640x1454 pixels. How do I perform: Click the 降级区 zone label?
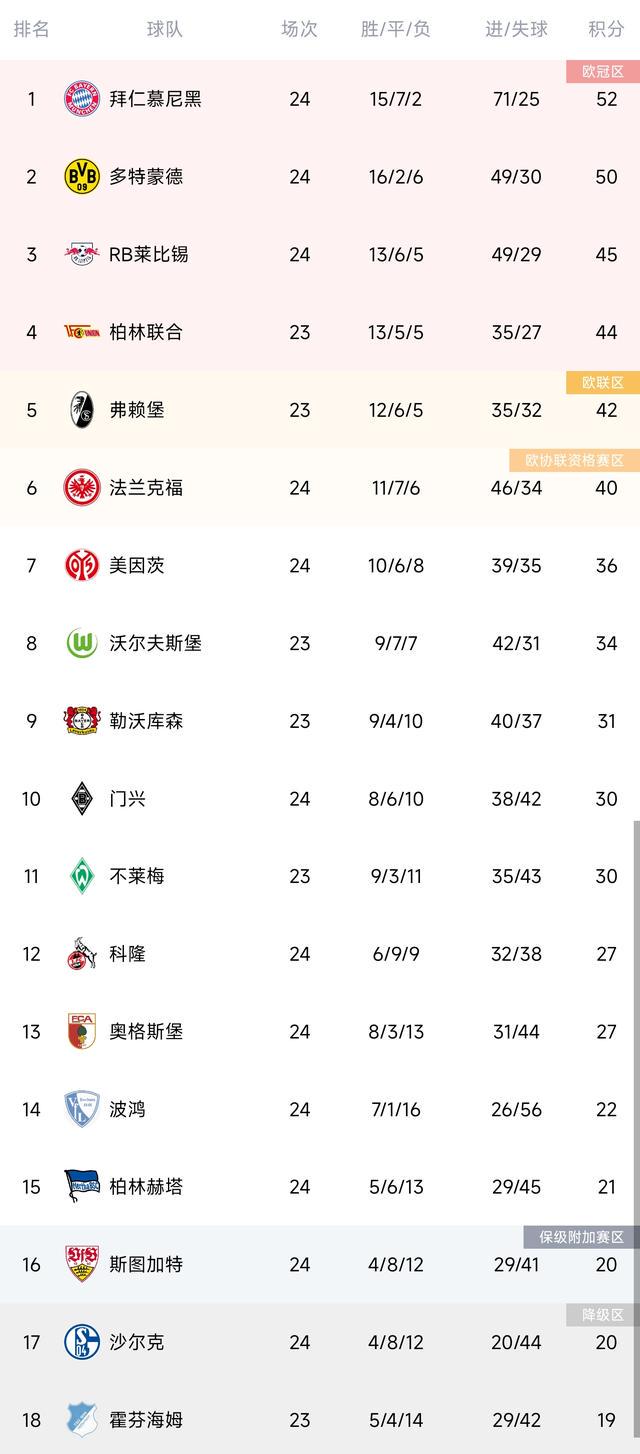coord(603,1315)
